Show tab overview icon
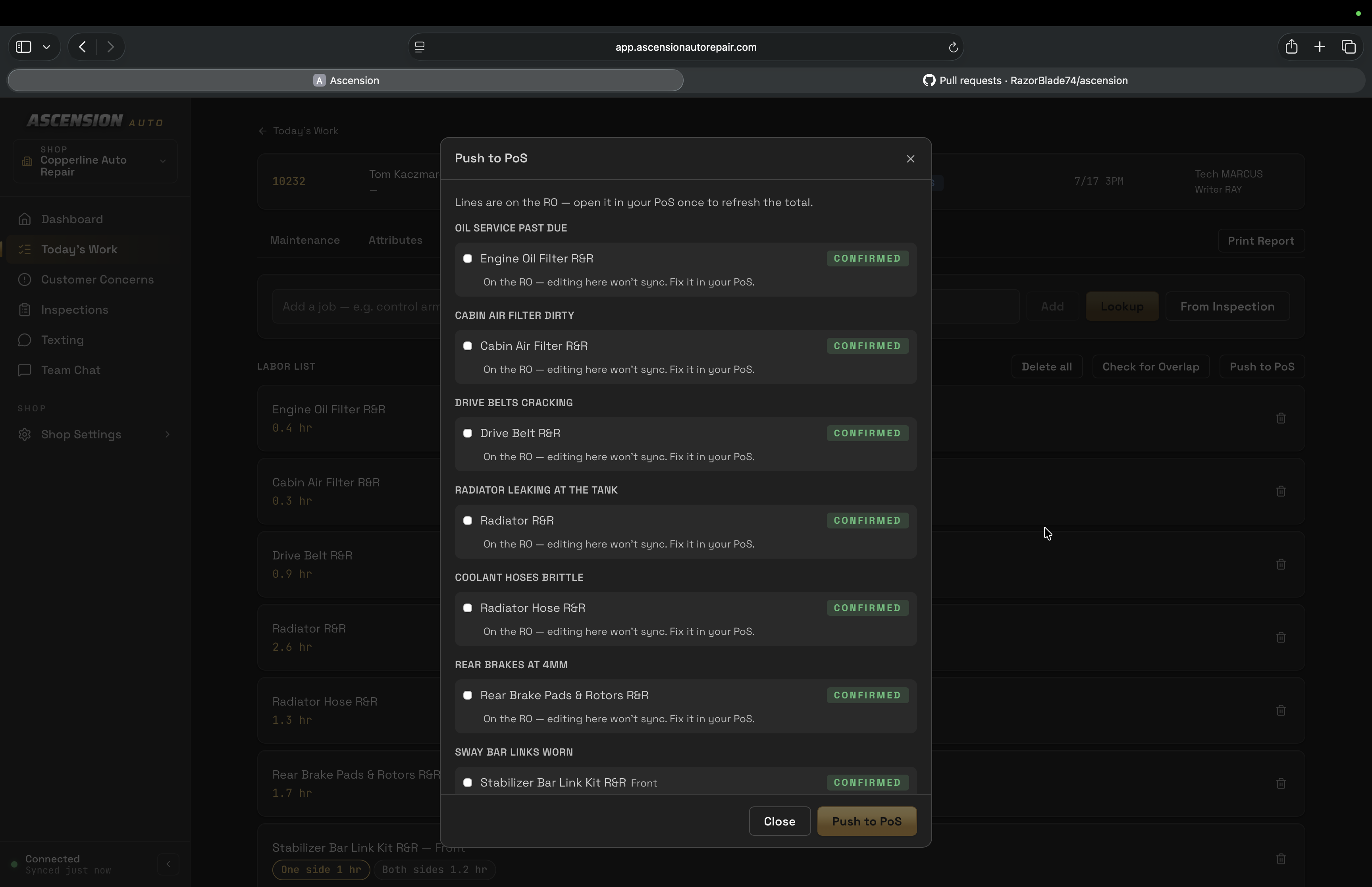1372x887 pixels. [1349, 47]
